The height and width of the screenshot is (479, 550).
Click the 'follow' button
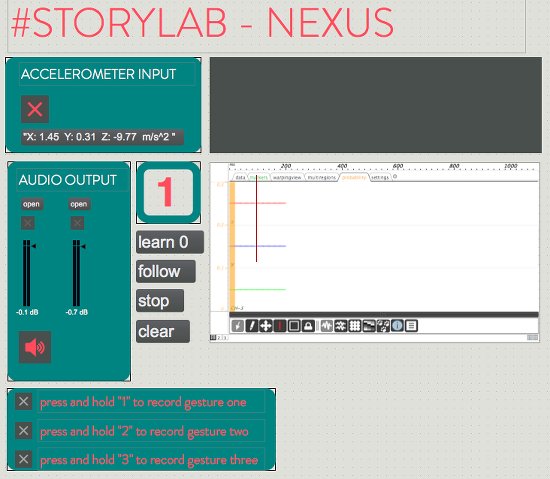pos(166,271)
